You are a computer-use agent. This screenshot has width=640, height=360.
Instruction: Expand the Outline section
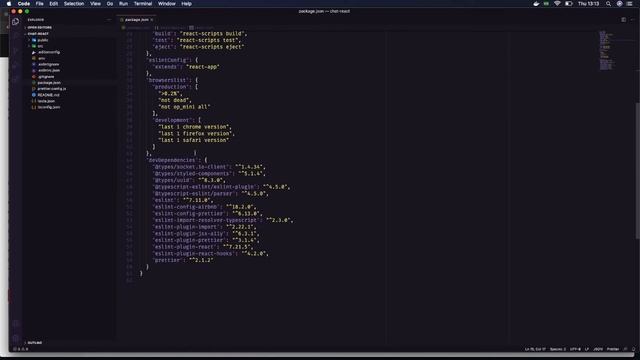click(35, 342)
